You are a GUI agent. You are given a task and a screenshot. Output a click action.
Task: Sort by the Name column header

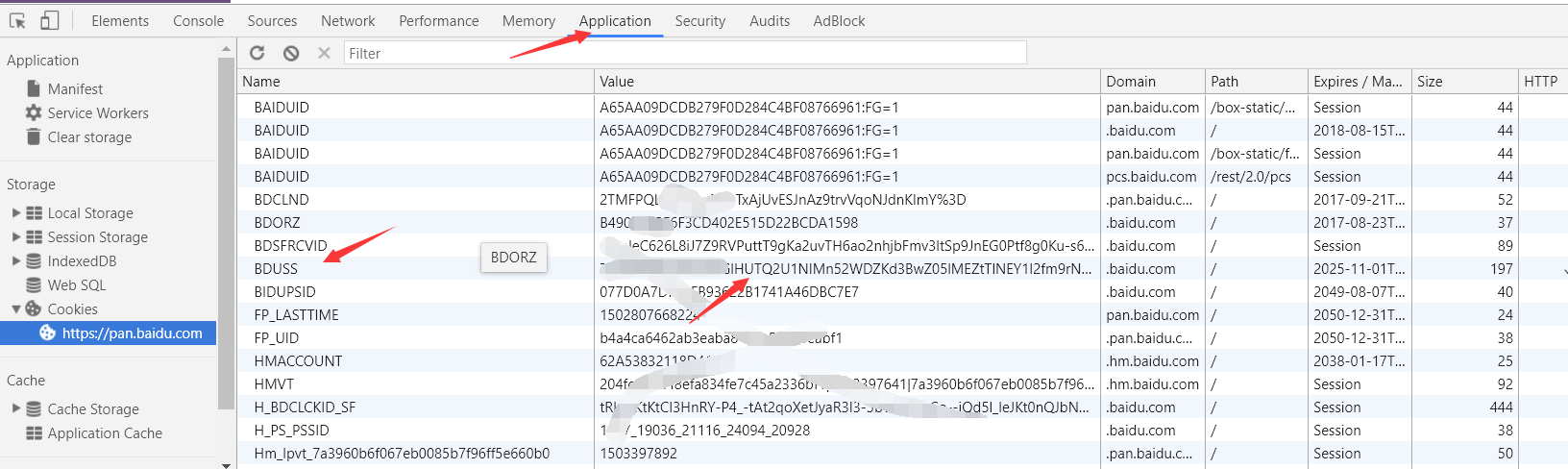point(416,82)
